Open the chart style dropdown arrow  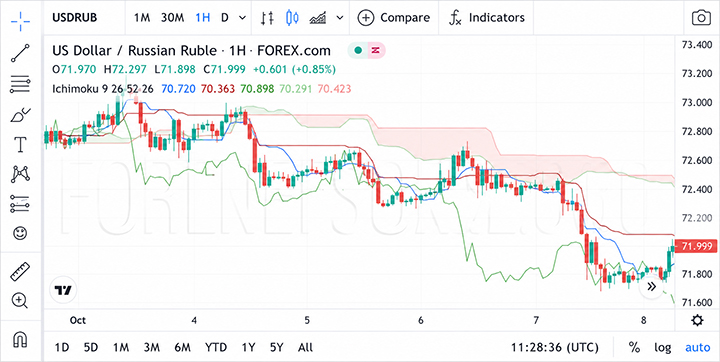coord(340,18)
